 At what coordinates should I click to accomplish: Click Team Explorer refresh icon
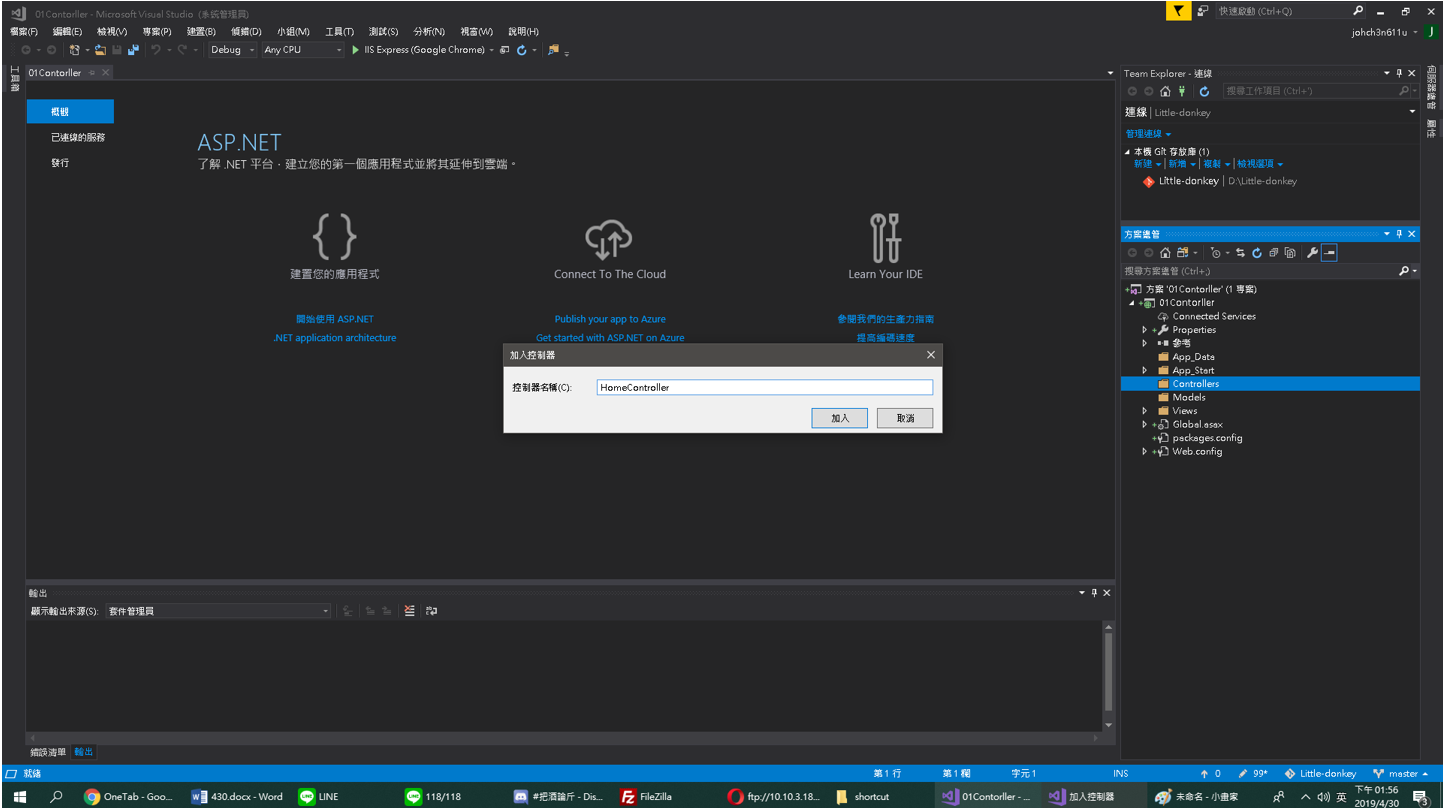click(x=1204, y=91)
